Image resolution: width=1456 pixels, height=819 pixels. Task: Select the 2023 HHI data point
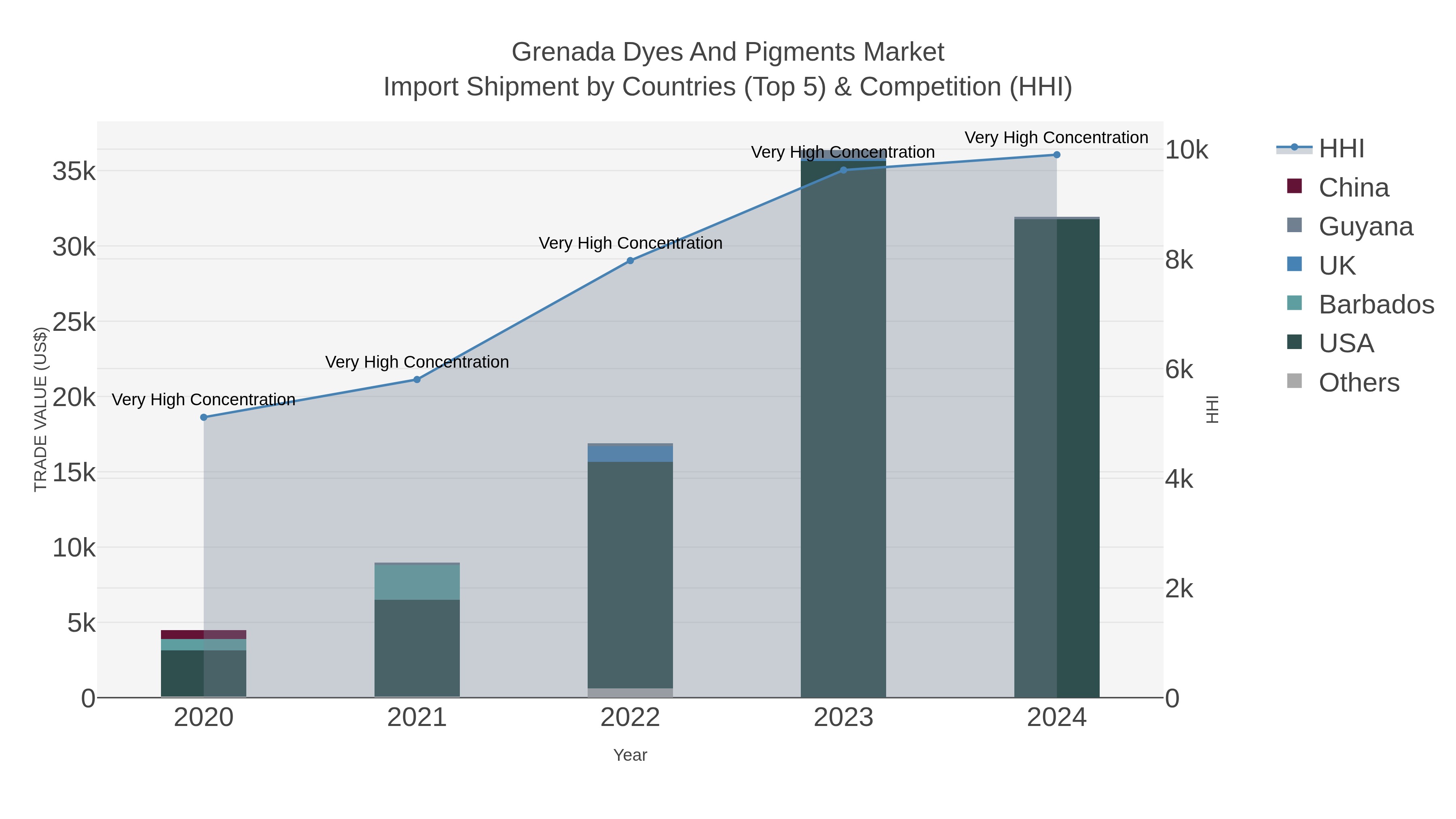(843, 170)
